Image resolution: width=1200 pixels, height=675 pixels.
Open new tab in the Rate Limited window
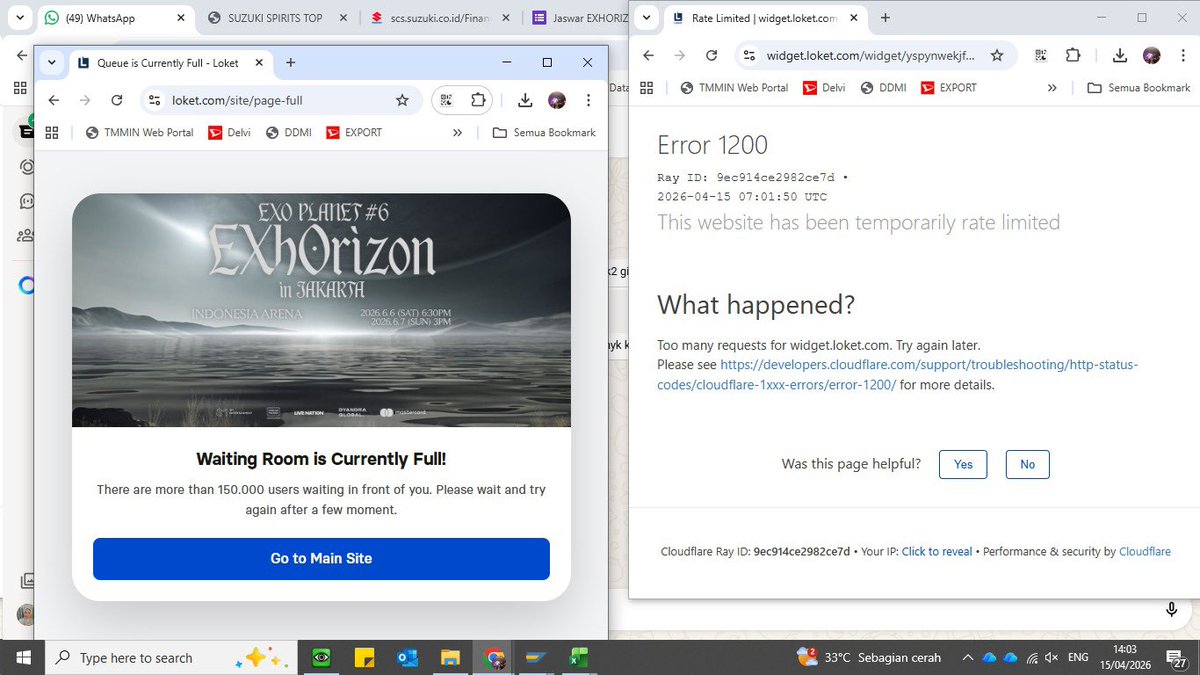pos(885,18)
